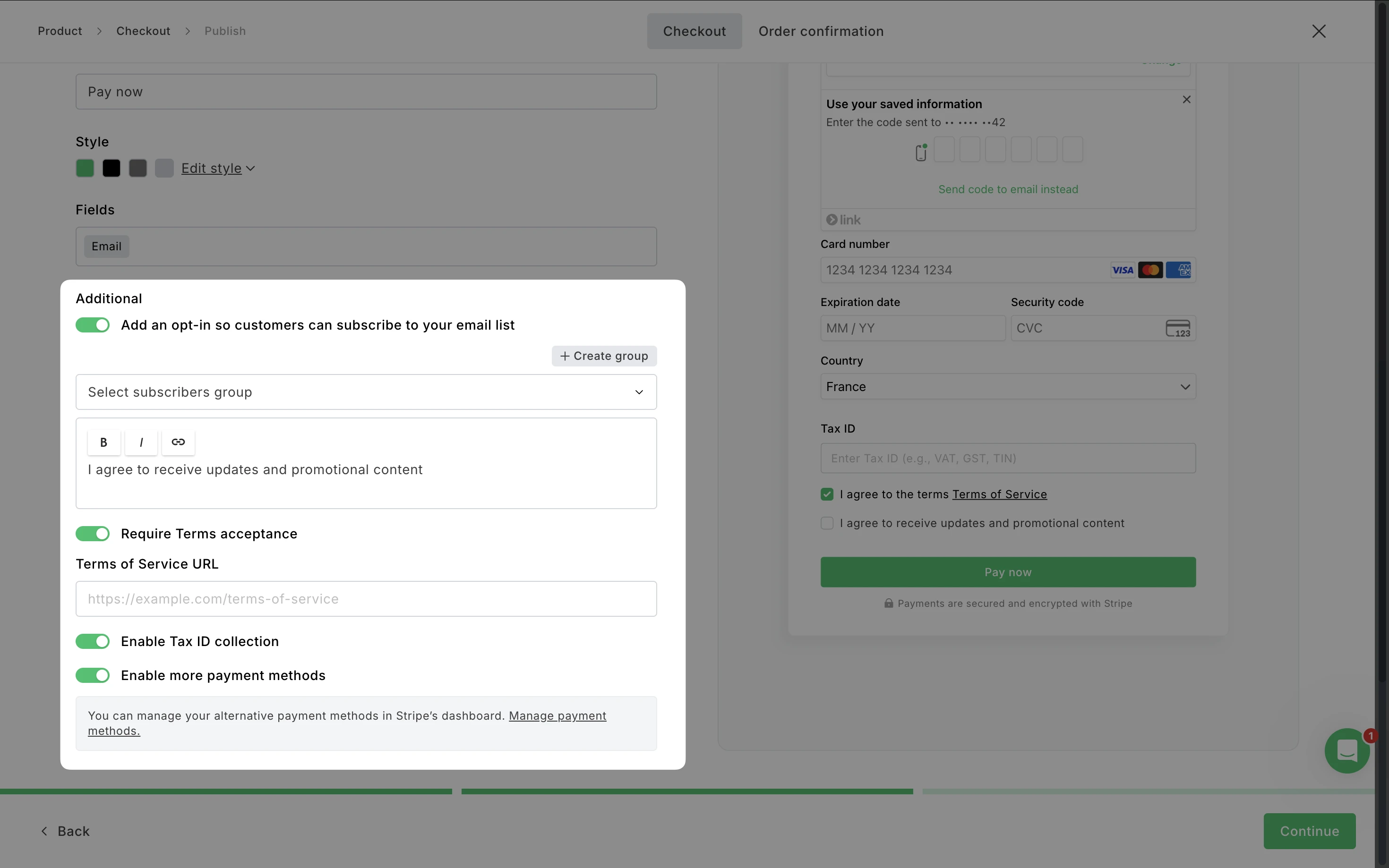Click Send code to email instead
Screen dimensions: 1389x868
click(x=1008, y=189)
